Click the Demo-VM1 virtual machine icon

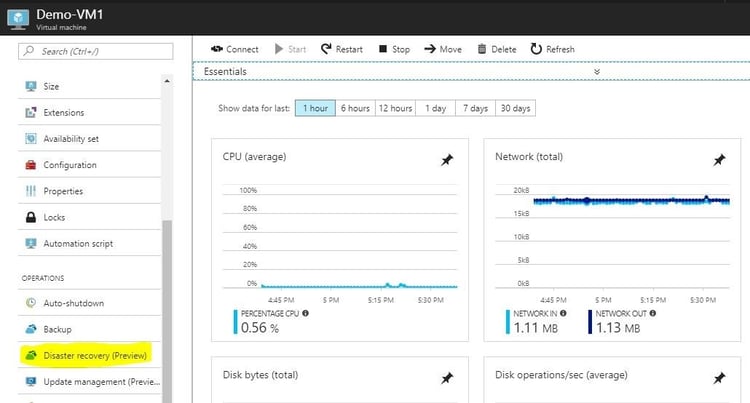[18, 19]
